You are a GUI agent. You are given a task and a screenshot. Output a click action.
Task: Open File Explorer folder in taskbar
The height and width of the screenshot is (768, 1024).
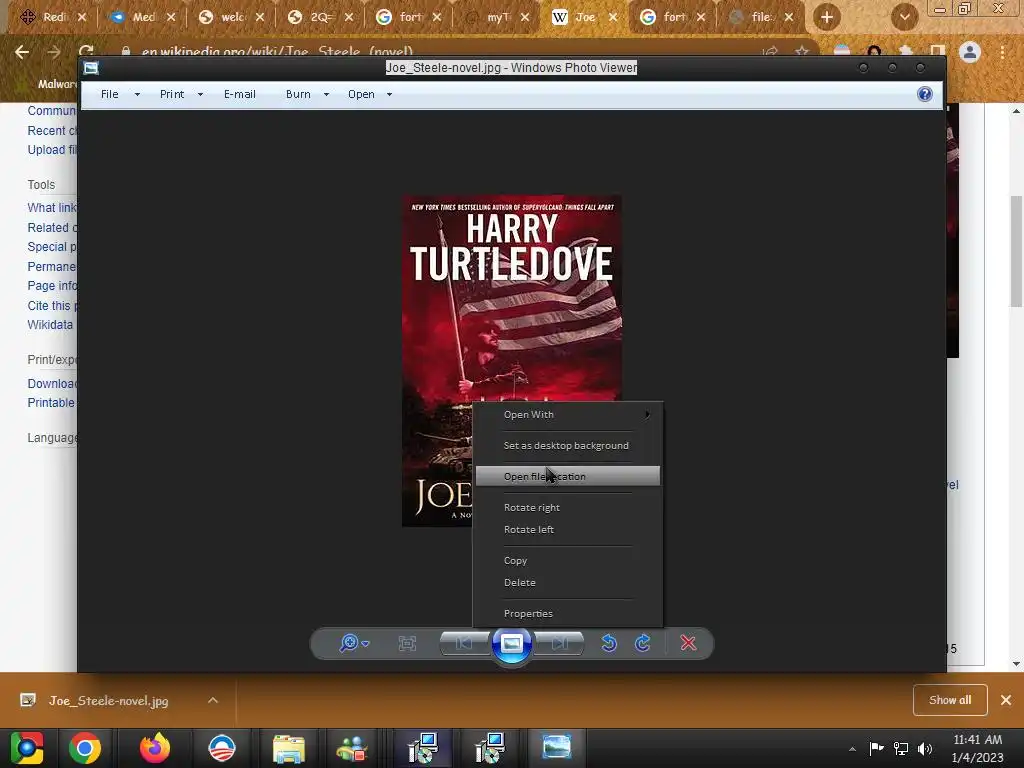point(289,748)
